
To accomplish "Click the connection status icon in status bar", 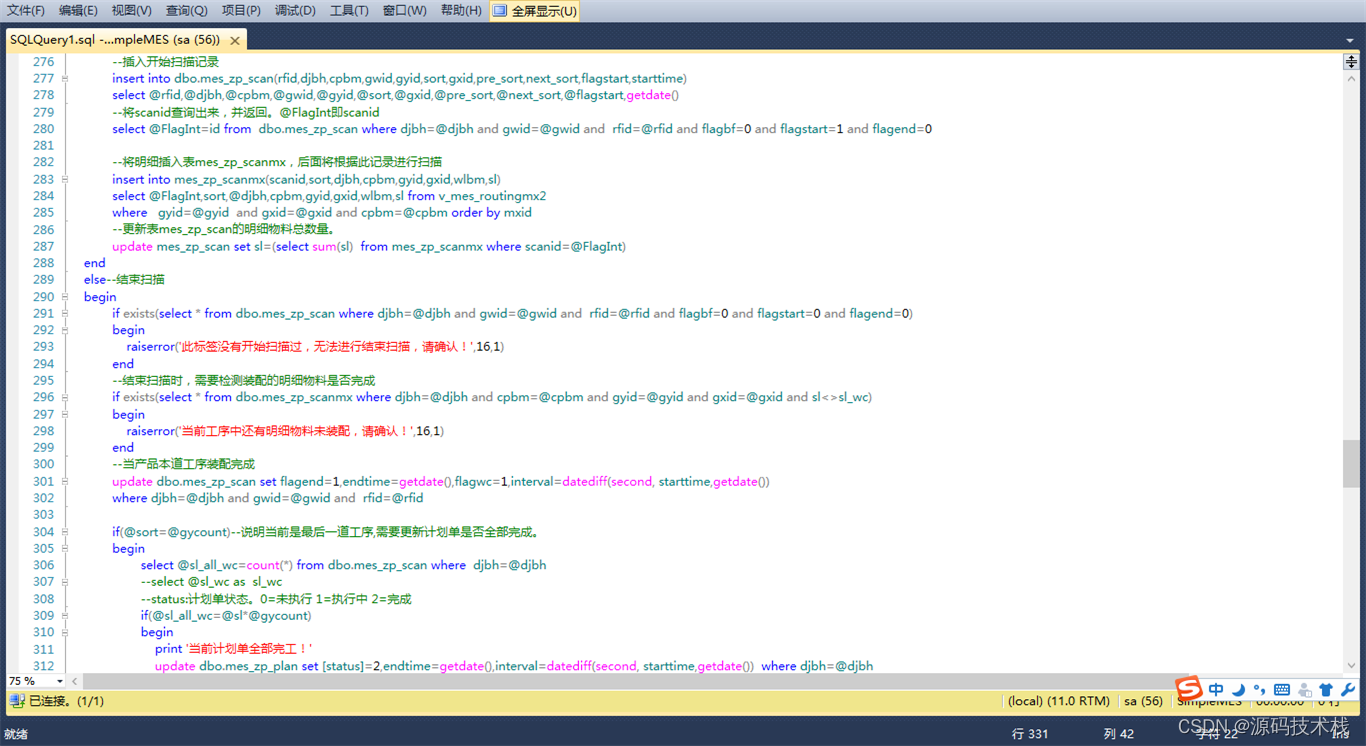I will coord(17,701).
